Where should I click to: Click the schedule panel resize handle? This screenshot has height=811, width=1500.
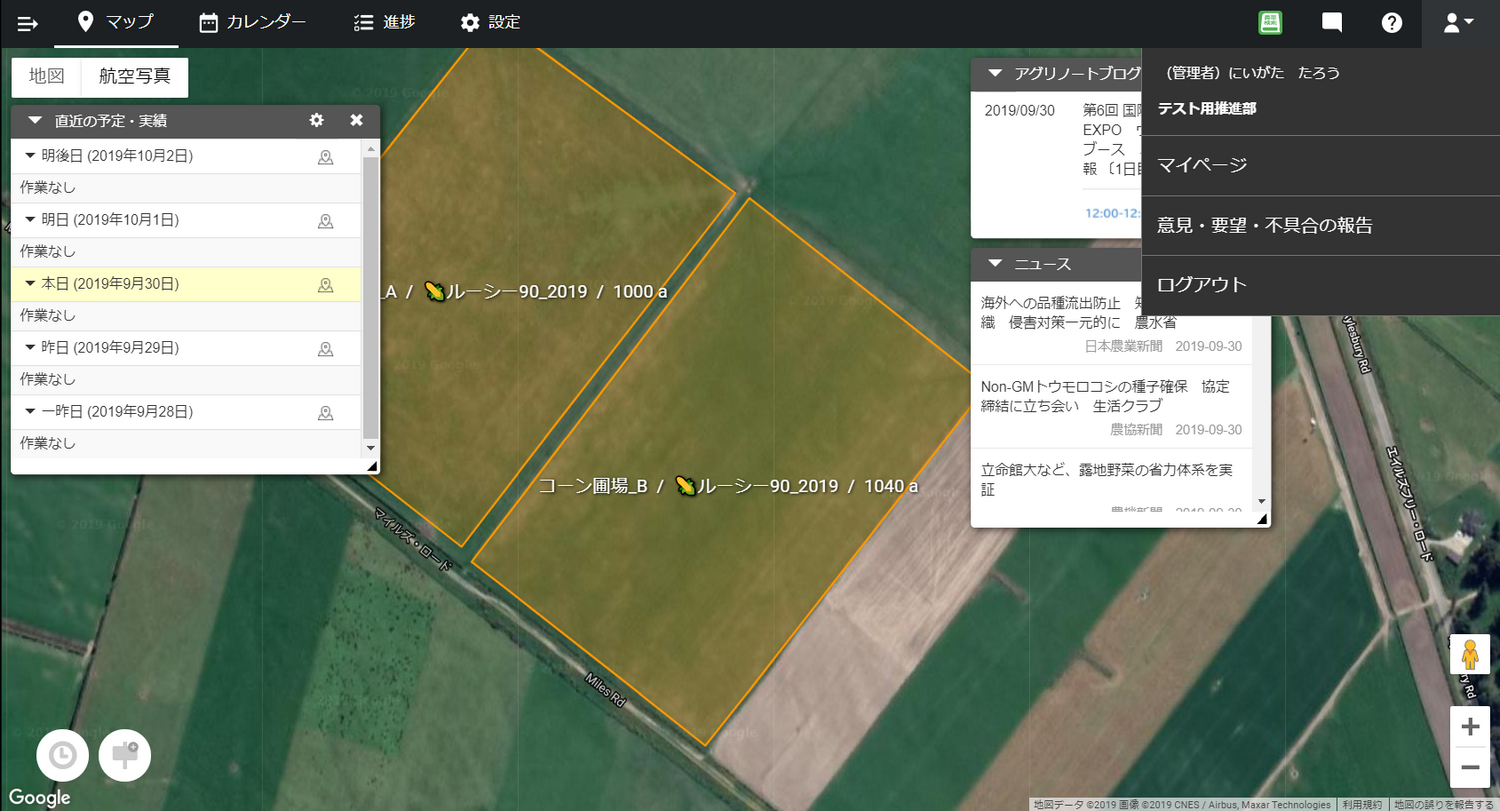[372, 466]
